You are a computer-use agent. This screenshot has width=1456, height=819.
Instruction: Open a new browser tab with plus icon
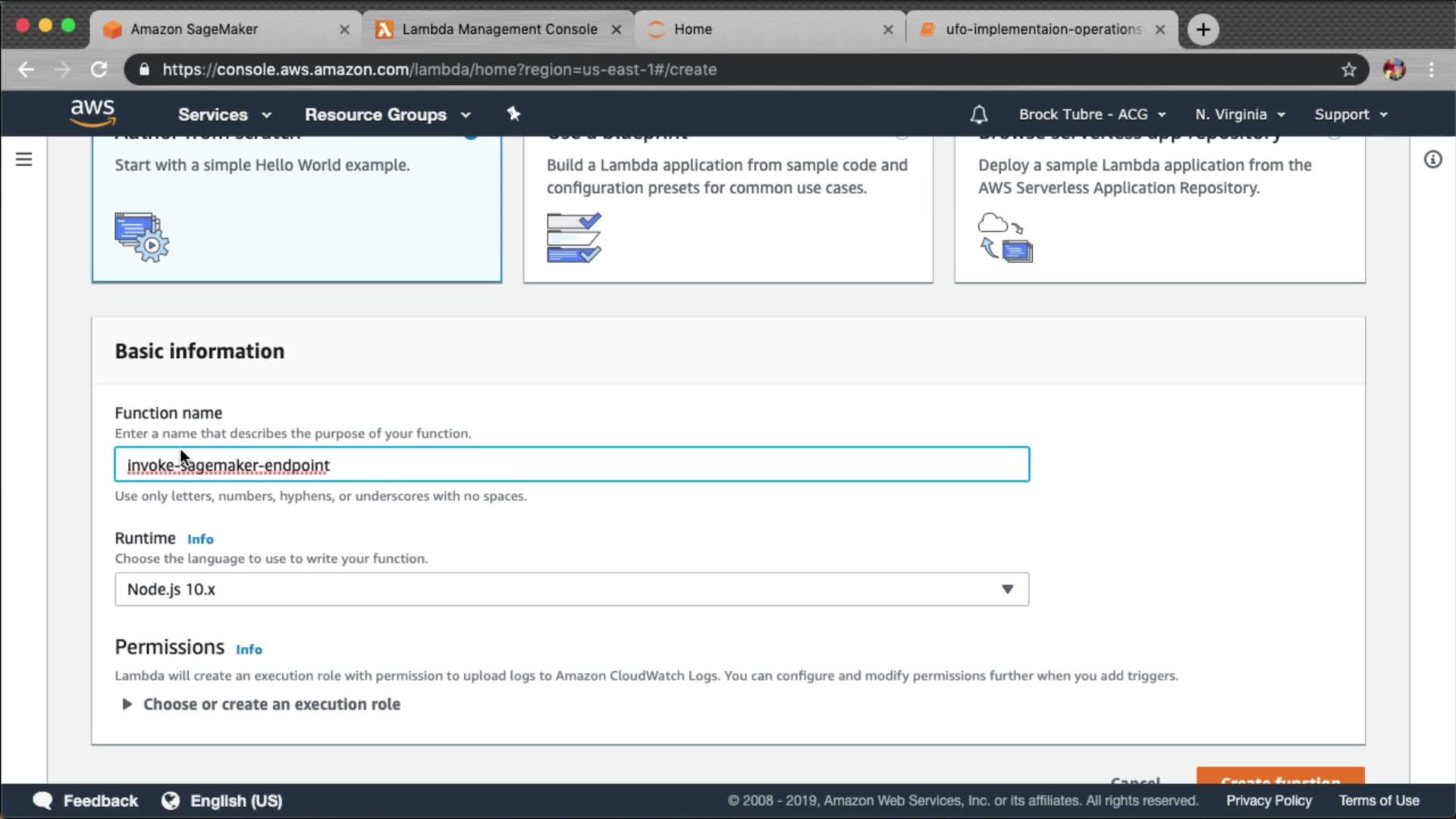(x=1203, y=30)
